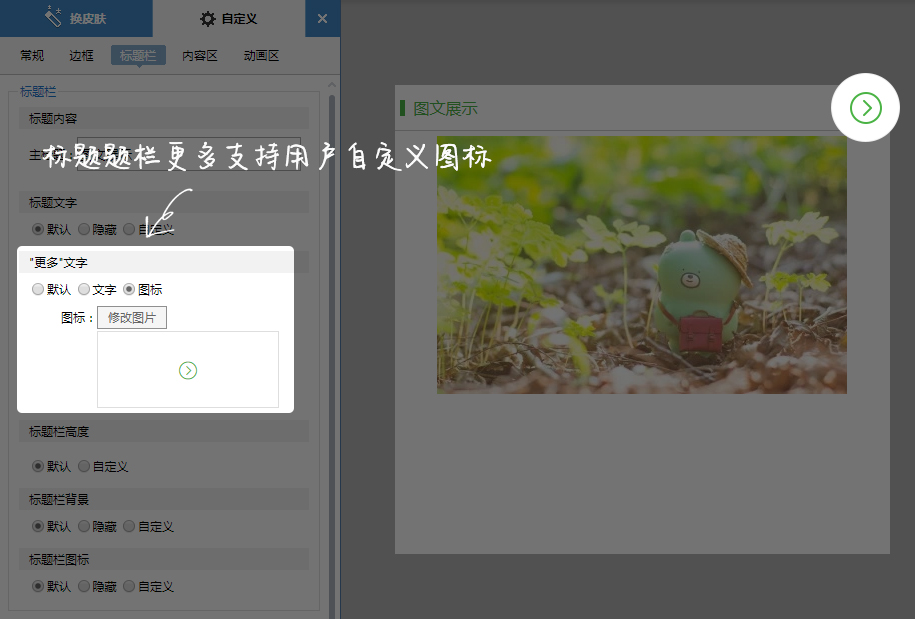Click the bear figurine photo
The width and height of the screenshot is (915, 619).
pos(642,265)
